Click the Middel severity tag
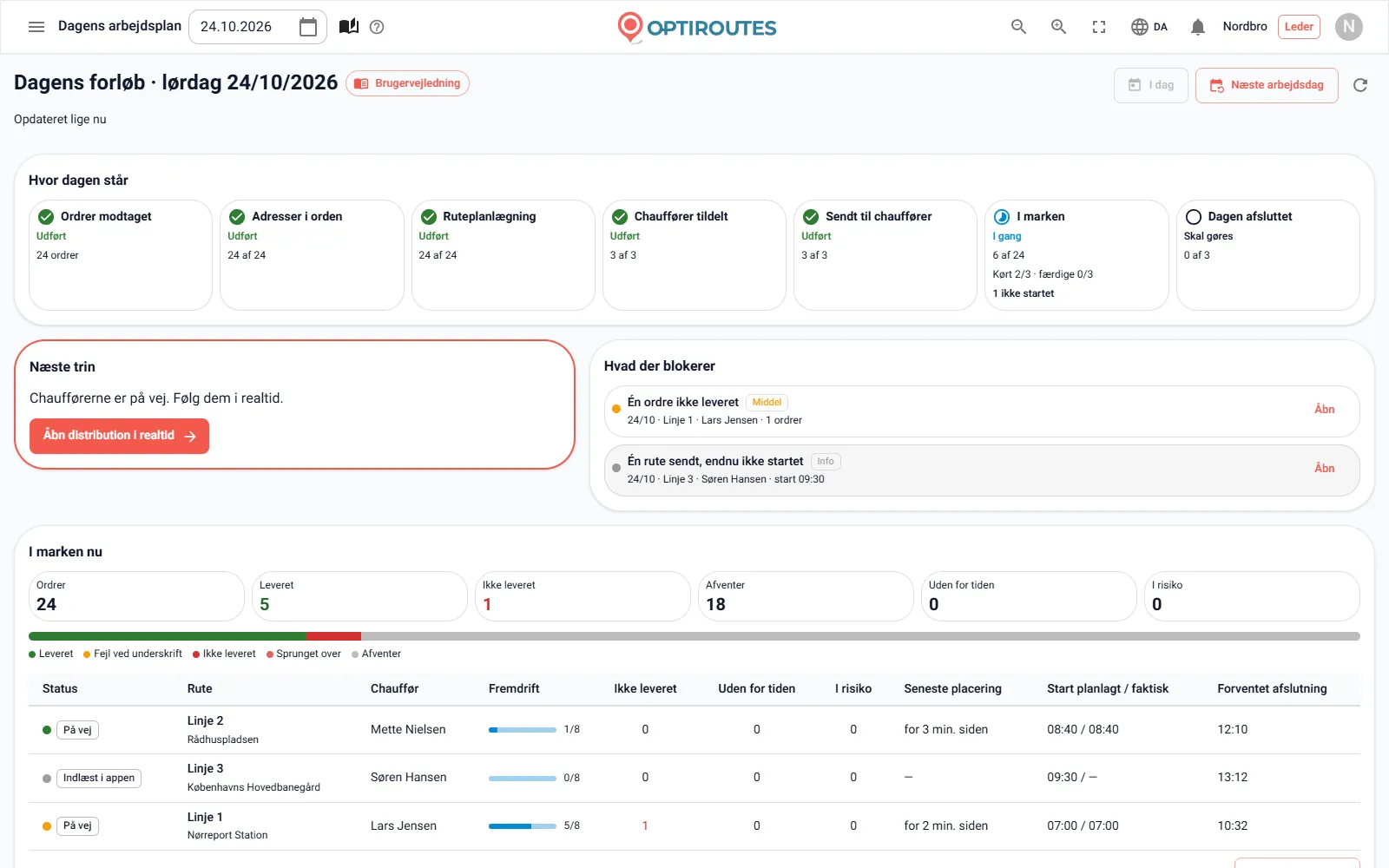1389x868 pixels. [767, 402]
